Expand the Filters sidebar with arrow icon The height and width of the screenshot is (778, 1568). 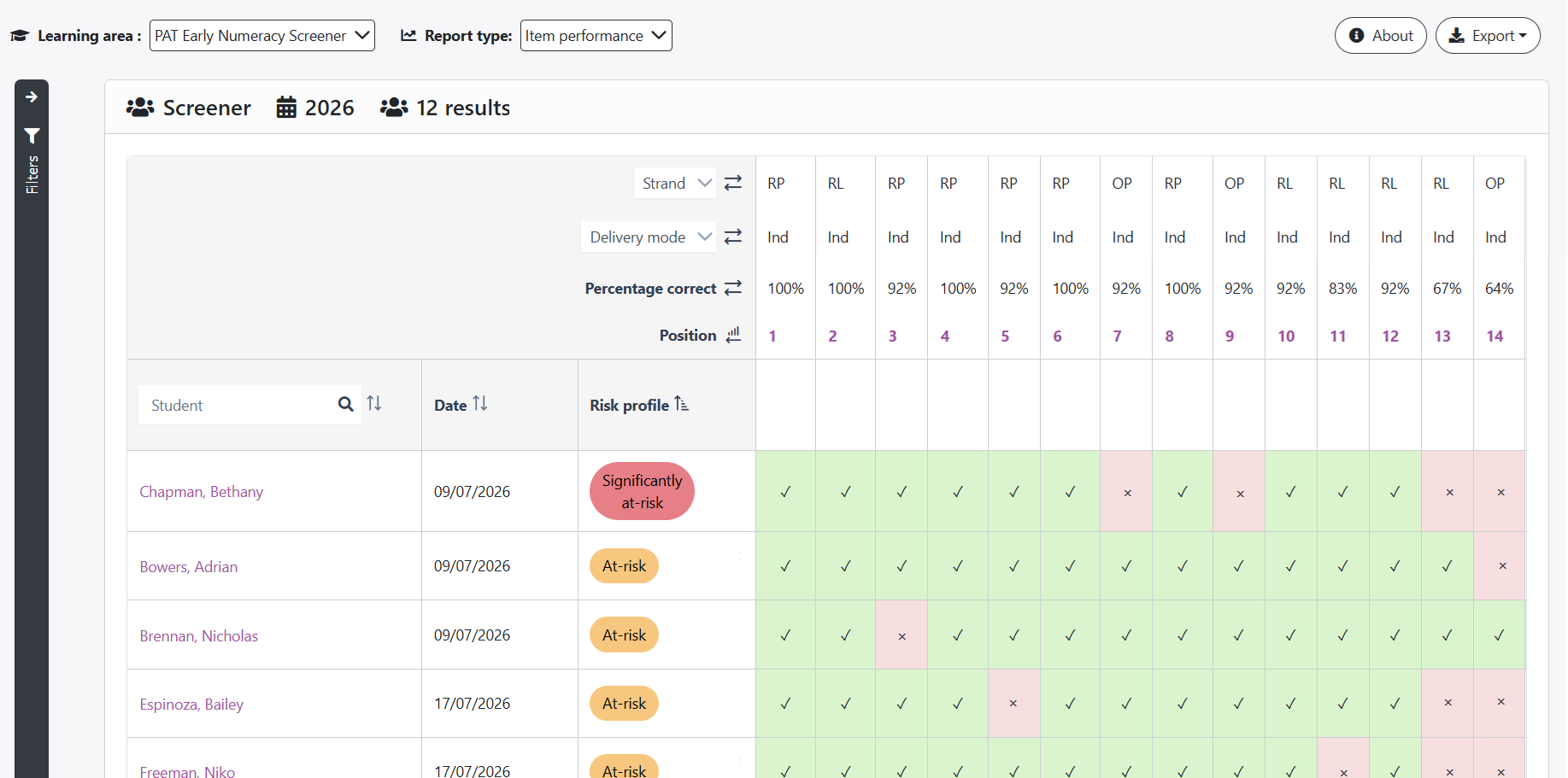click(x=32, y=97)
